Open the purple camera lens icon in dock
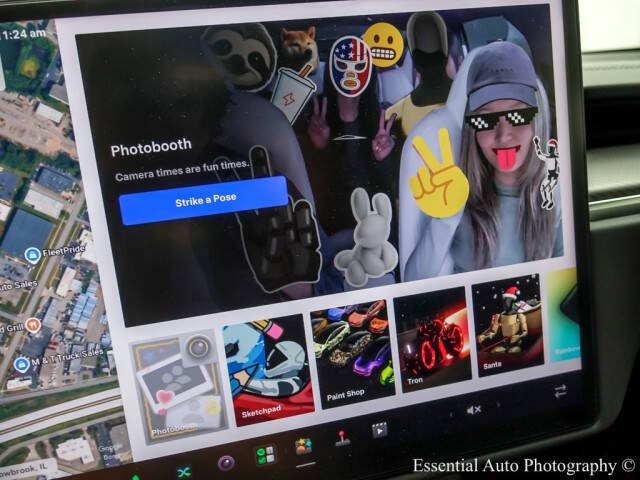The image size is (640, 480). pos(225,463)
